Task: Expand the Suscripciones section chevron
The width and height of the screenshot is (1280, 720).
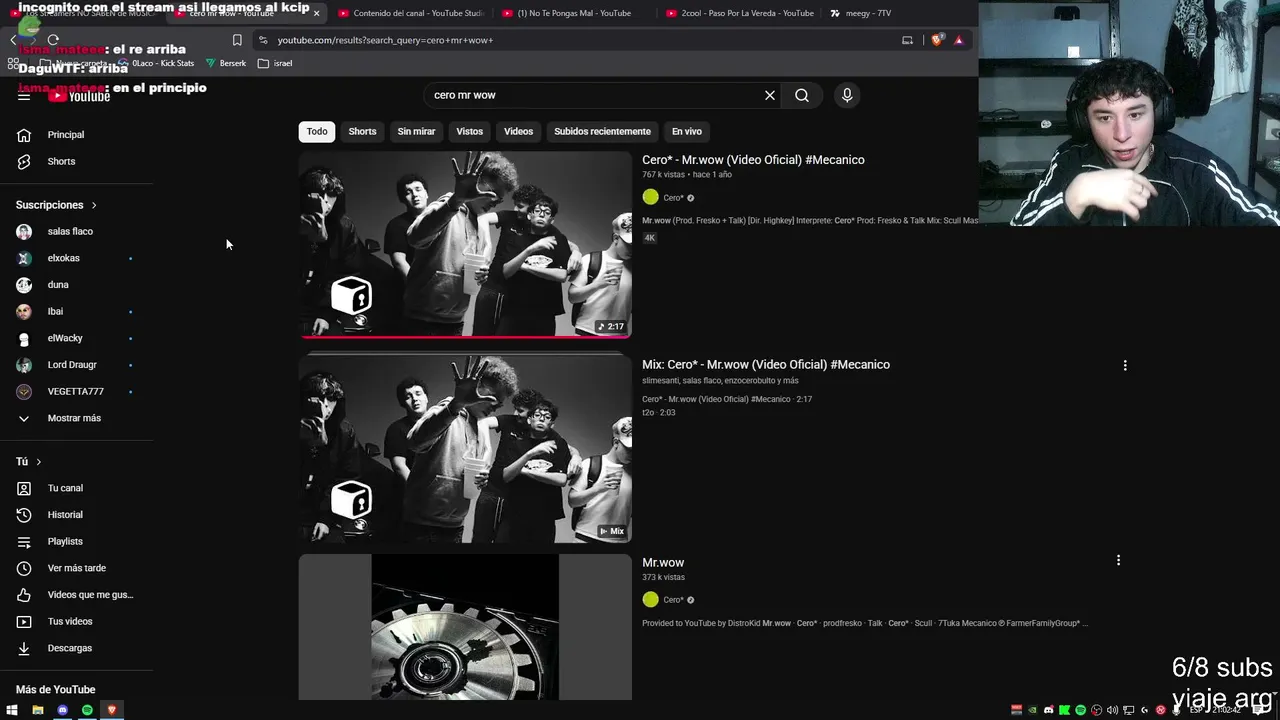Action: click(94, 205)
